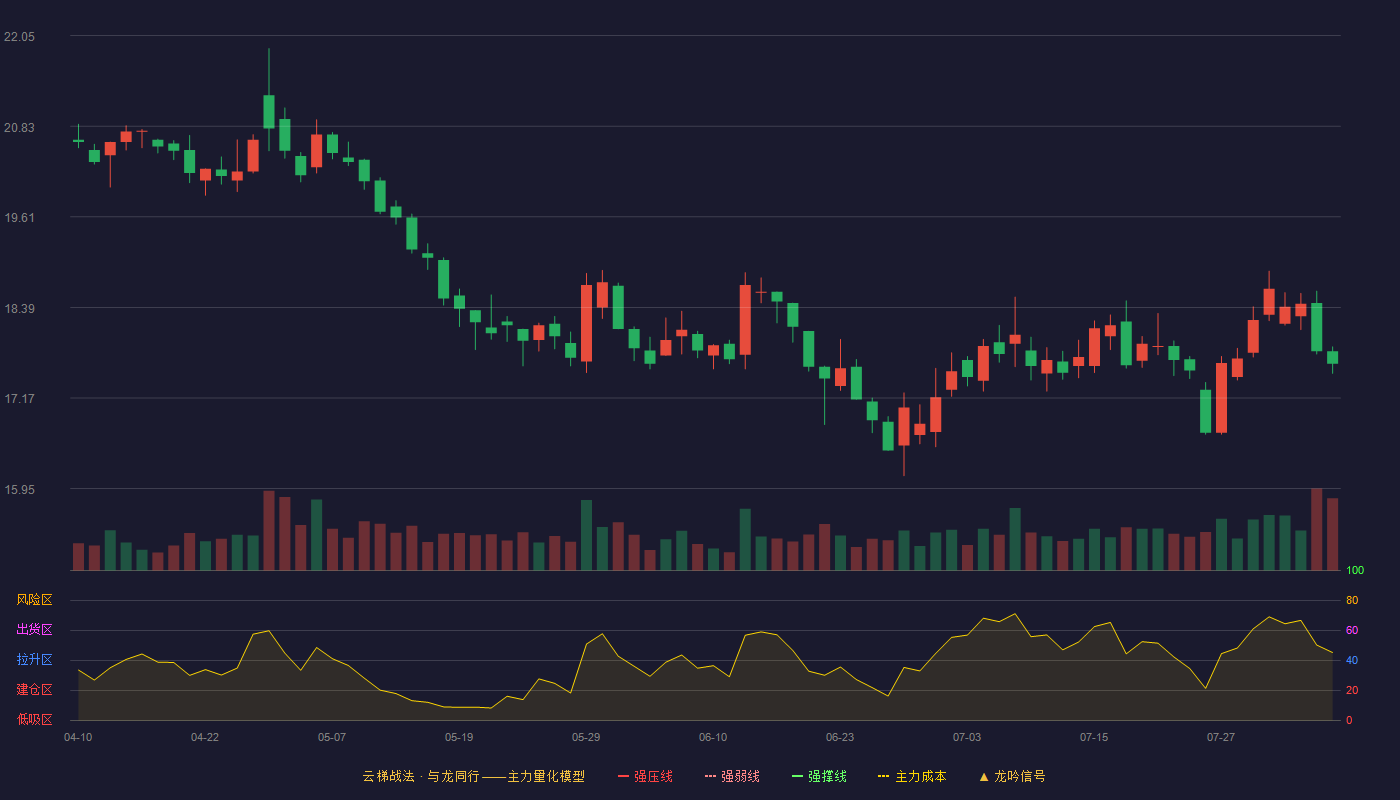Click the 建仓区 zone label

click(x=34, y=690)
